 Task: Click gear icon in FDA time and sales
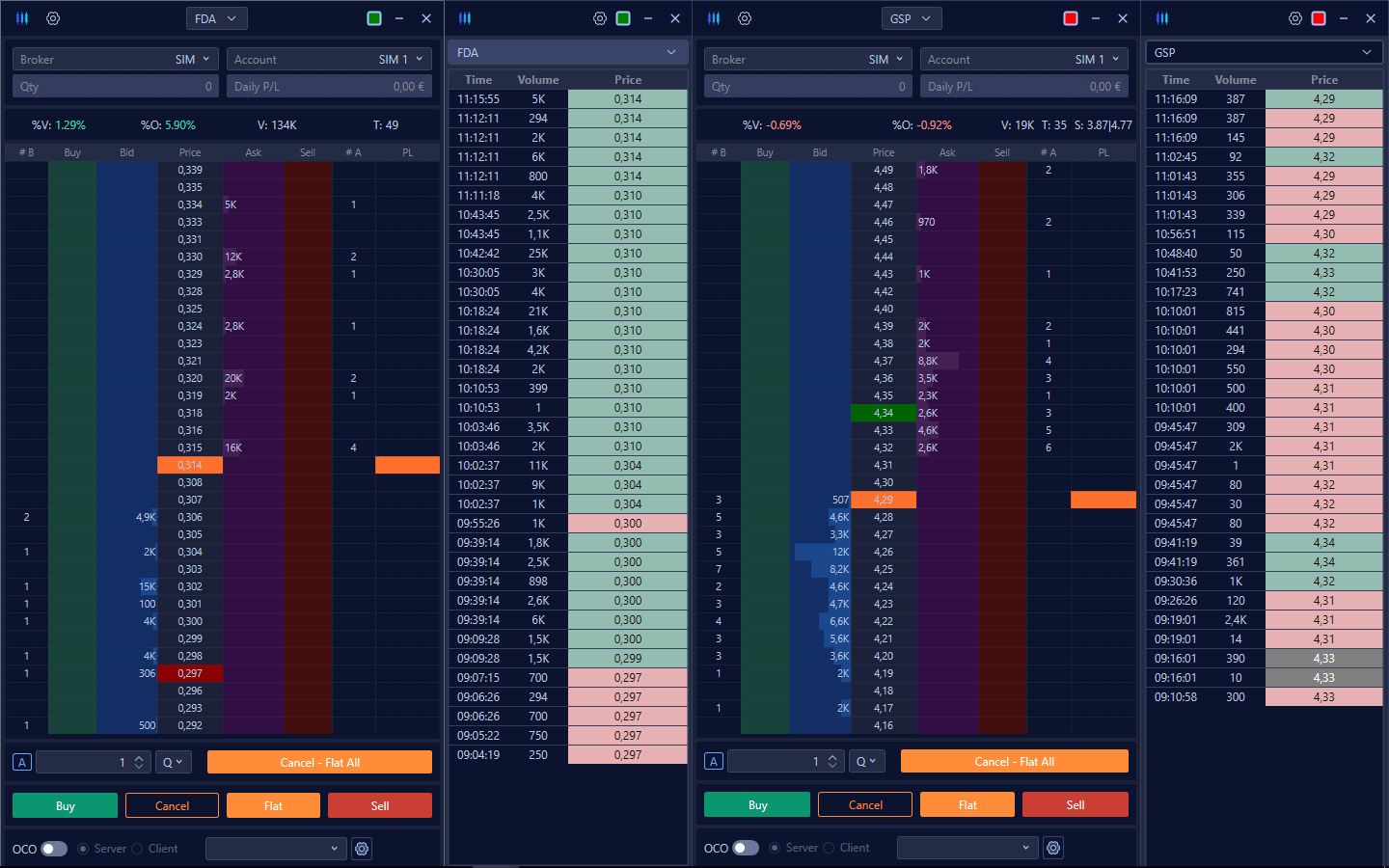pos(600,18)
